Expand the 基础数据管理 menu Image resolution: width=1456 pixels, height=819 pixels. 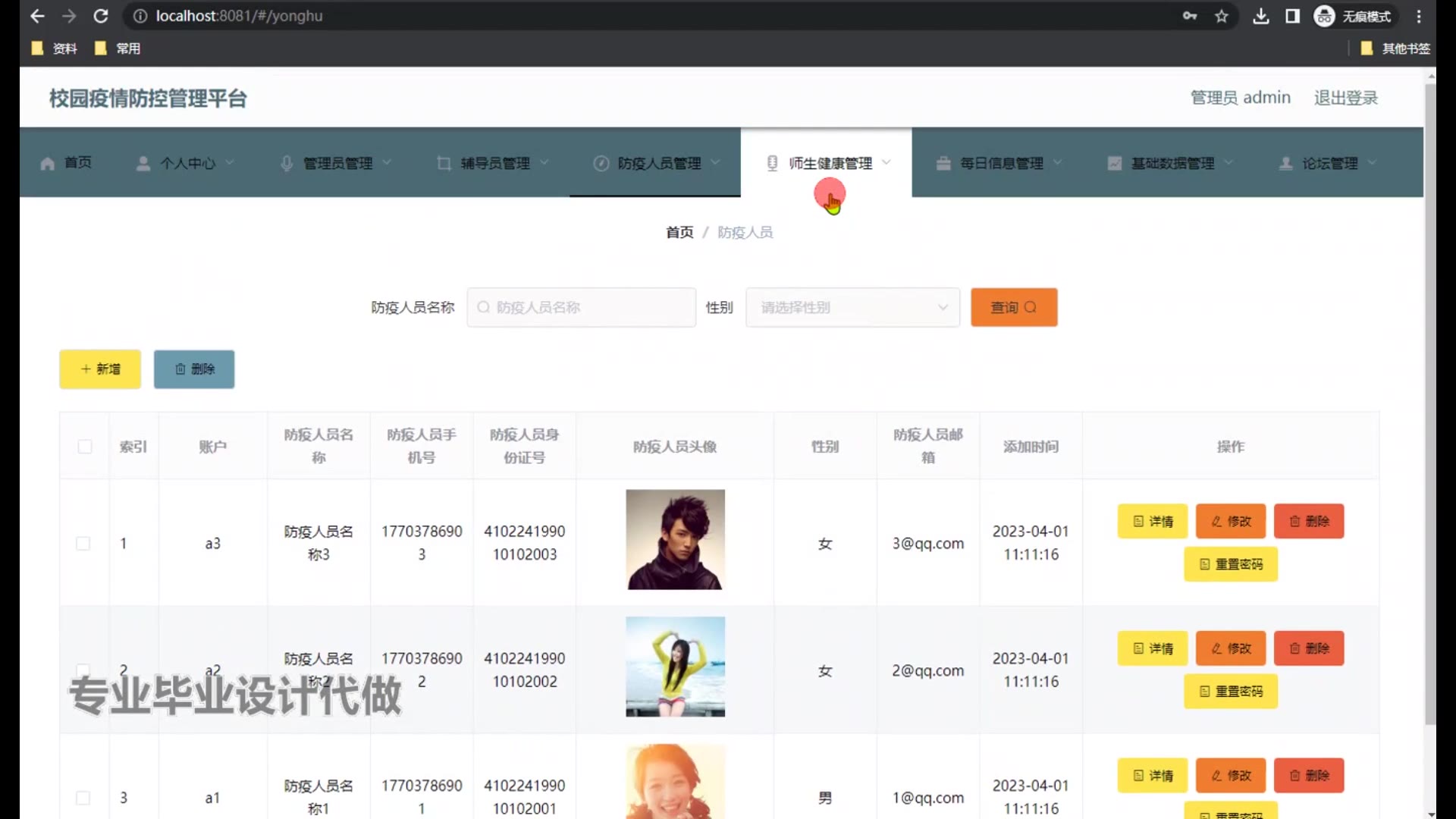pos(1172,164)
